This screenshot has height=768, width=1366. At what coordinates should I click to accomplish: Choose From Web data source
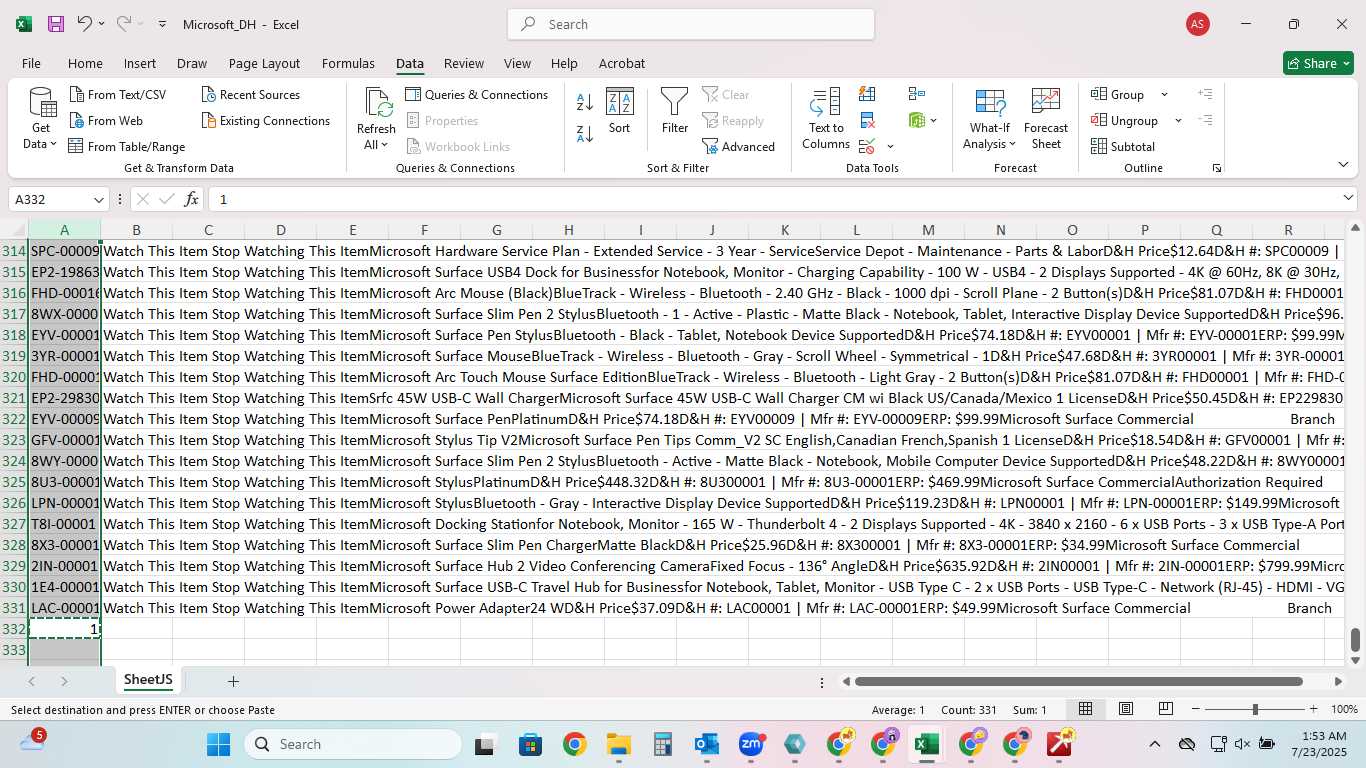(x=106, y=120)
